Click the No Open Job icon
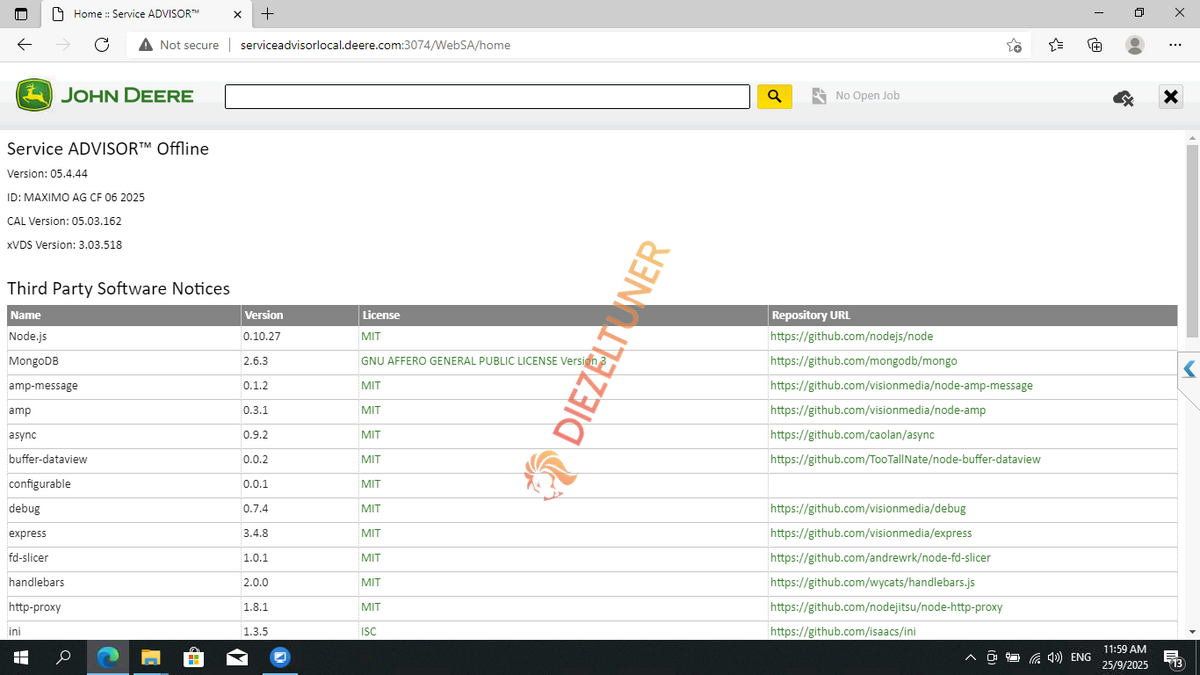The height and width of the screenshot is (675, 1200). [x=819, y=95]
